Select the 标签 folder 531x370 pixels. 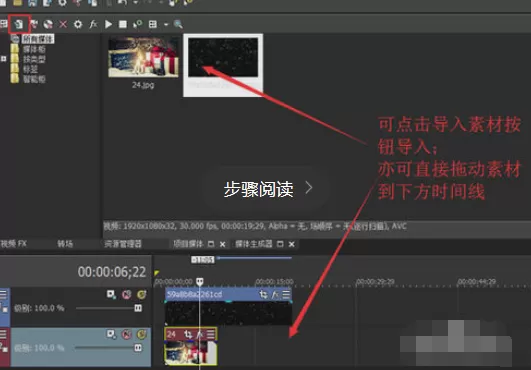(30, 69)
